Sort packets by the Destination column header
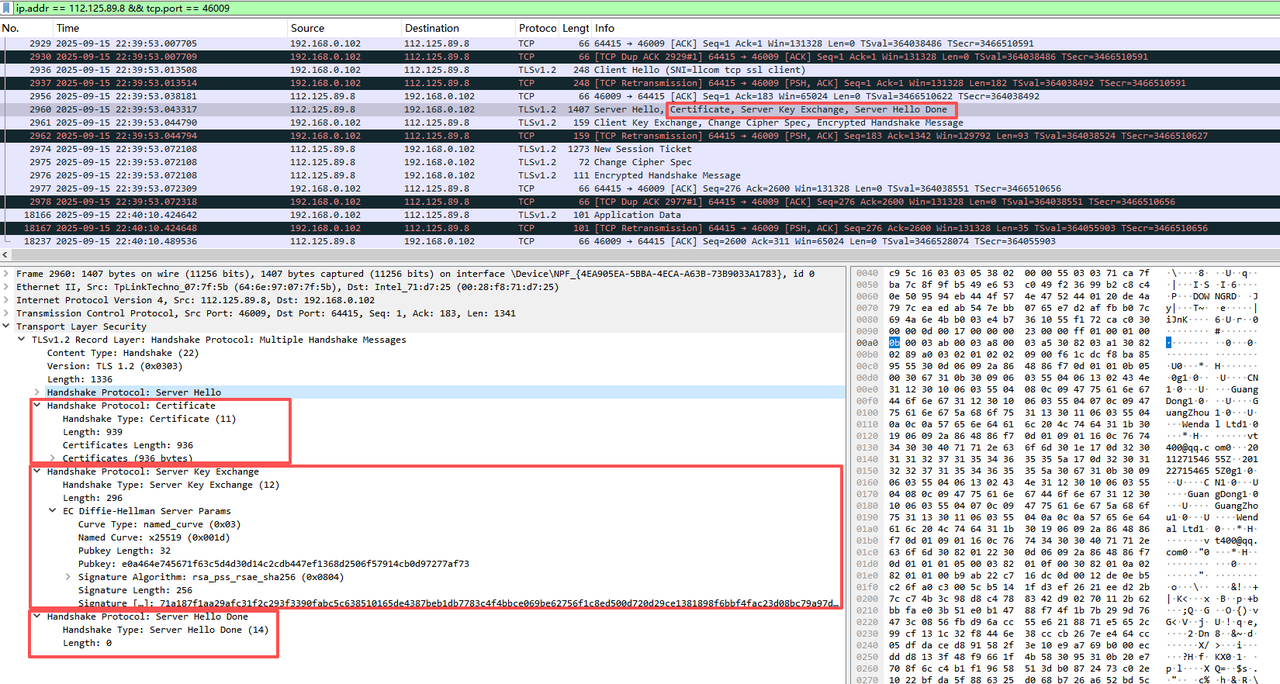This screenshot has width=1280, height=684. coord(459,28)
